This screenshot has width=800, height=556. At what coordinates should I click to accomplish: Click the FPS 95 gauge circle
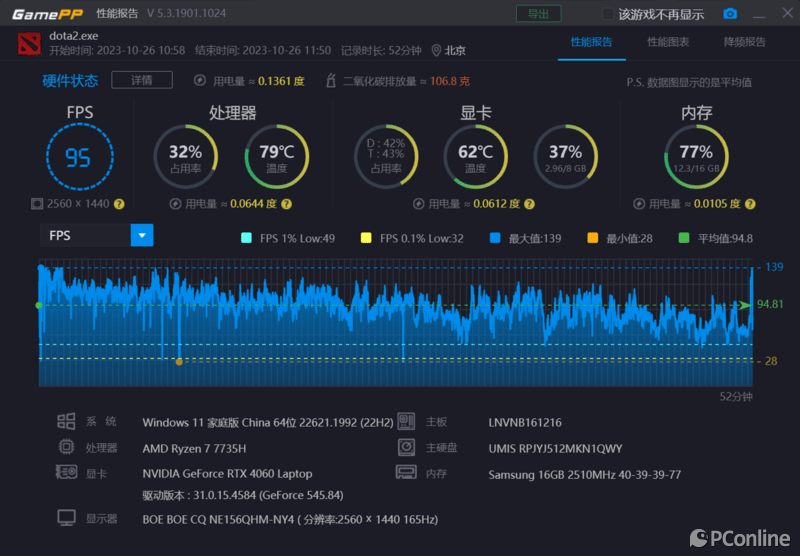[x=80, y=157]
